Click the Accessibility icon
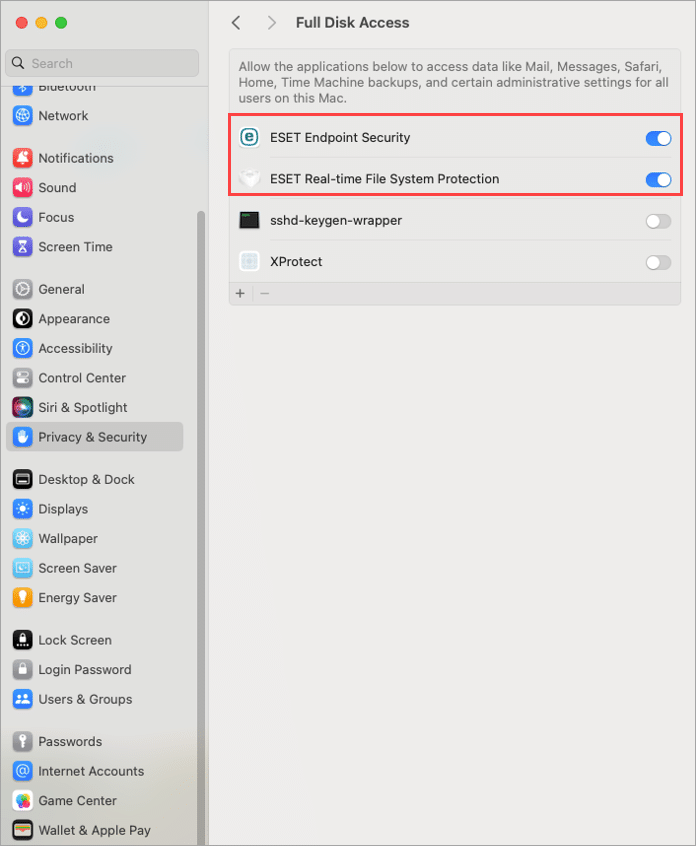 click(x=23, y=349)
